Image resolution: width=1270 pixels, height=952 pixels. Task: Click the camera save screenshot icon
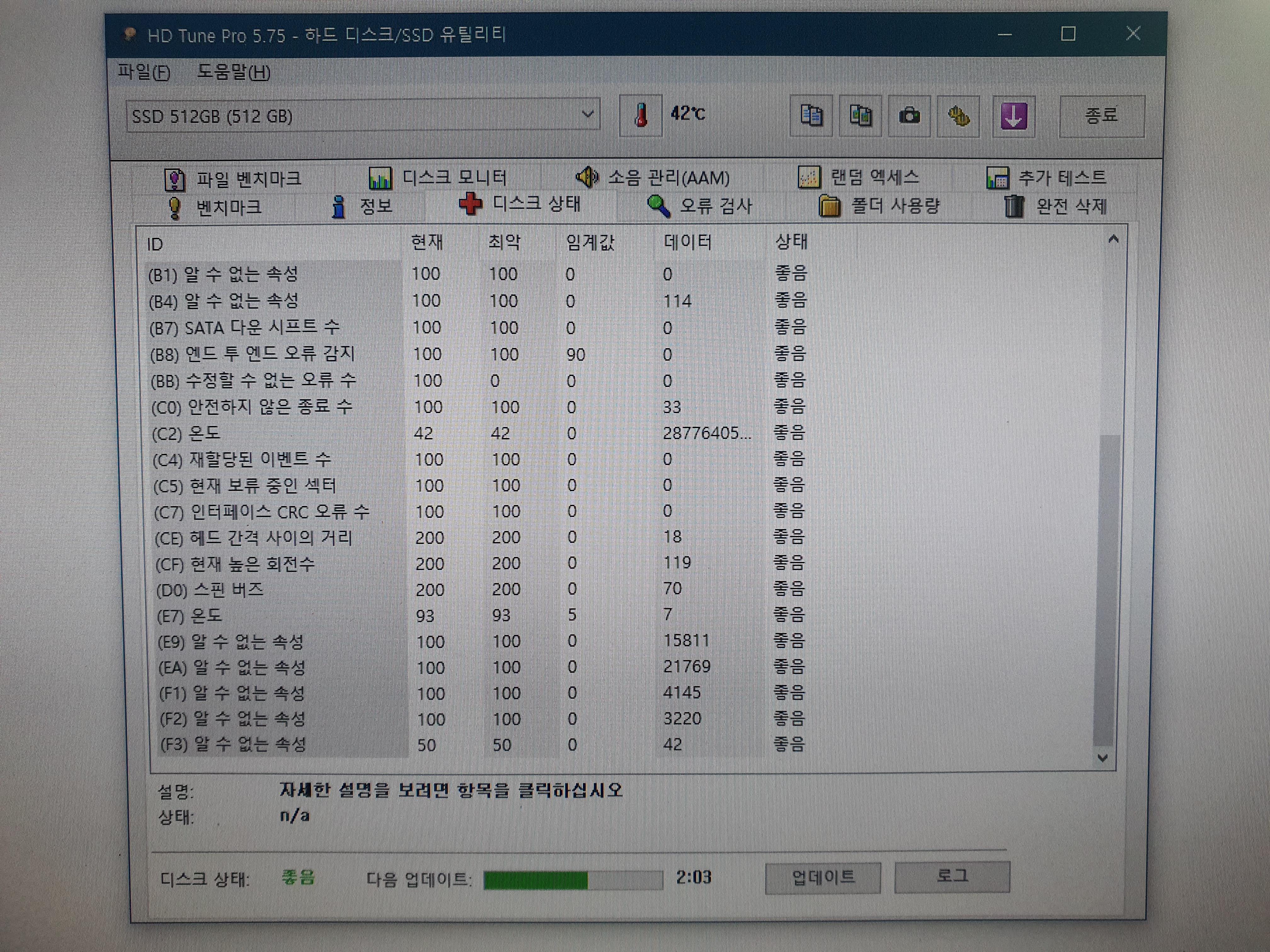coord(909,116)
